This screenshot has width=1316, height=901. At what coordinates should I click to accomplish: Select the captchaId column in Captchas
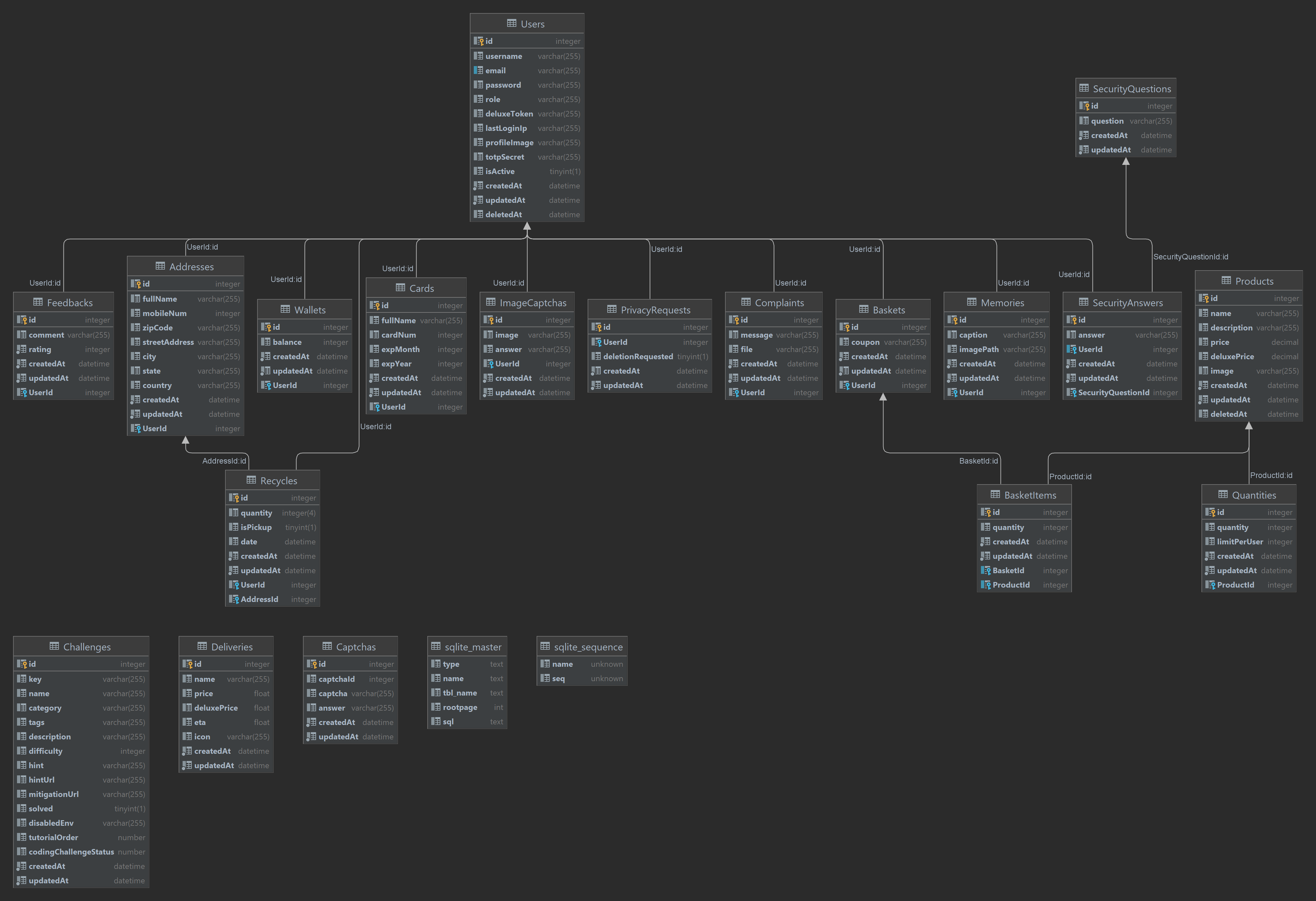(350, 679)
